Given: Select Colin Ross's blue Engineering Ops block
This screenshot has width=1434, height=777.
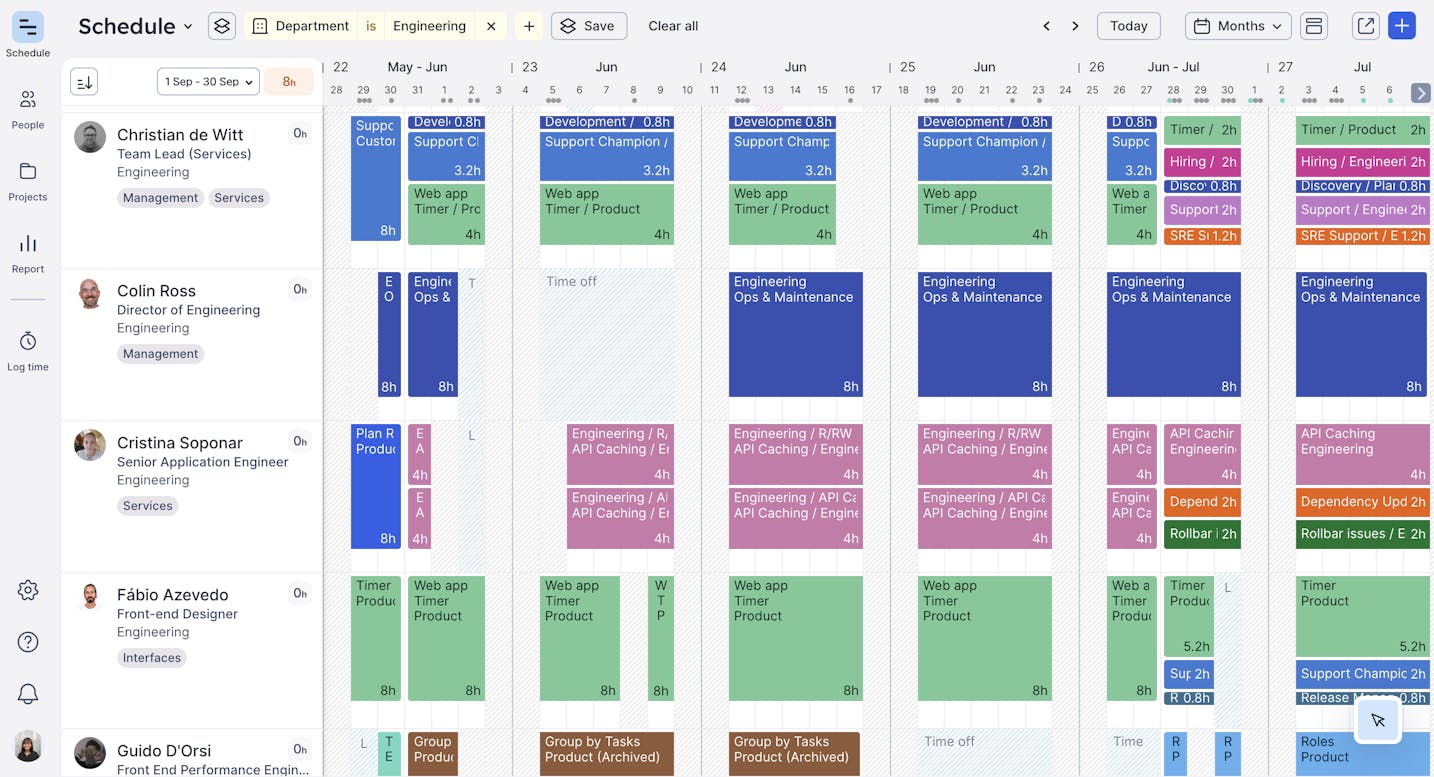Looking at the screenshot, I should tap(795, 334).
